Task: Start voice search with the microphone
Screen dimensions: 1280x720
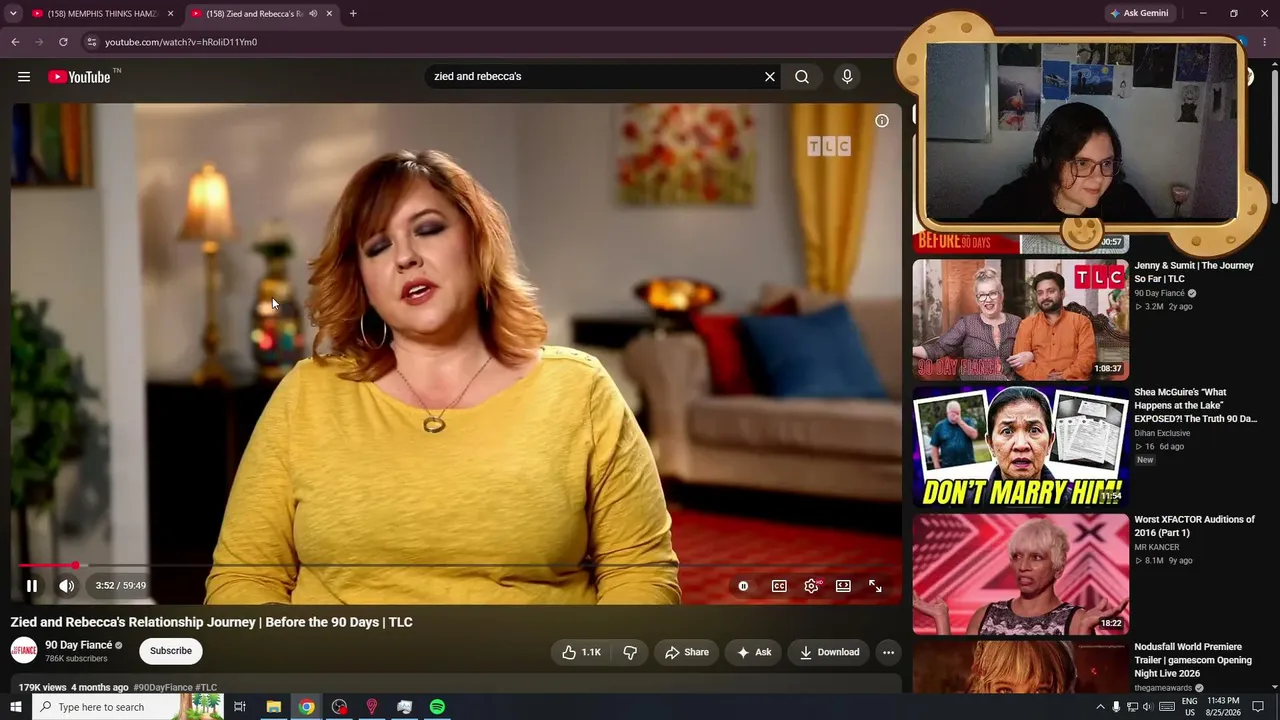Action: [x=847, y=77]
